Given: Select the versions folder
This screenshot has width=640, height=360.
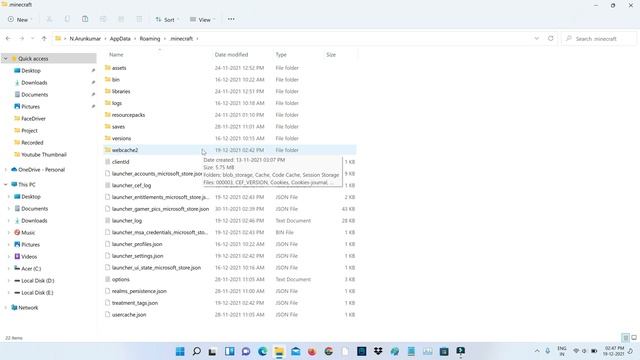Looking at the screenshot, I should point(230,138).
